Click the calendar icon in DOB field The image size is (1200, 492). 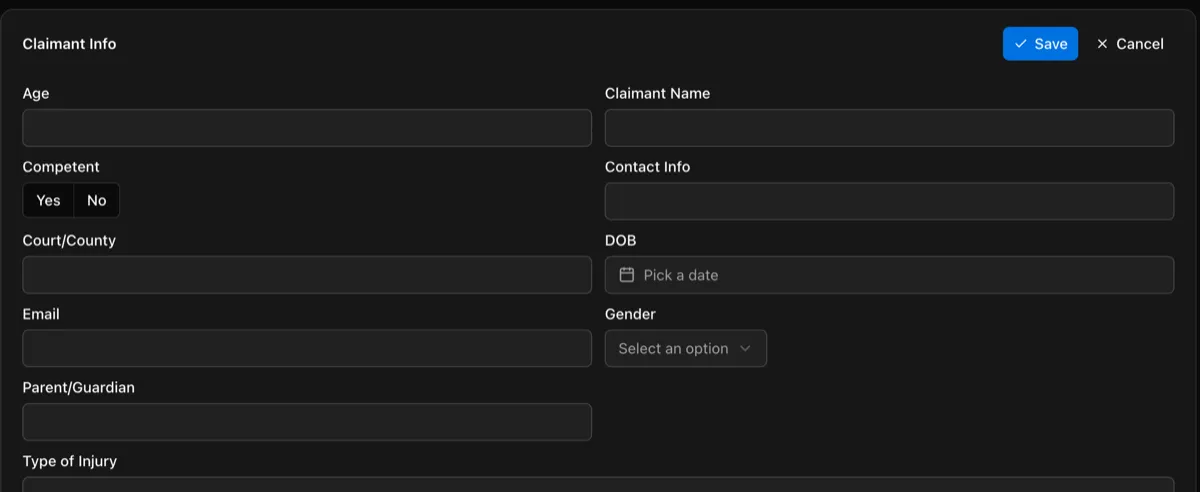click(x=627, y=275)
